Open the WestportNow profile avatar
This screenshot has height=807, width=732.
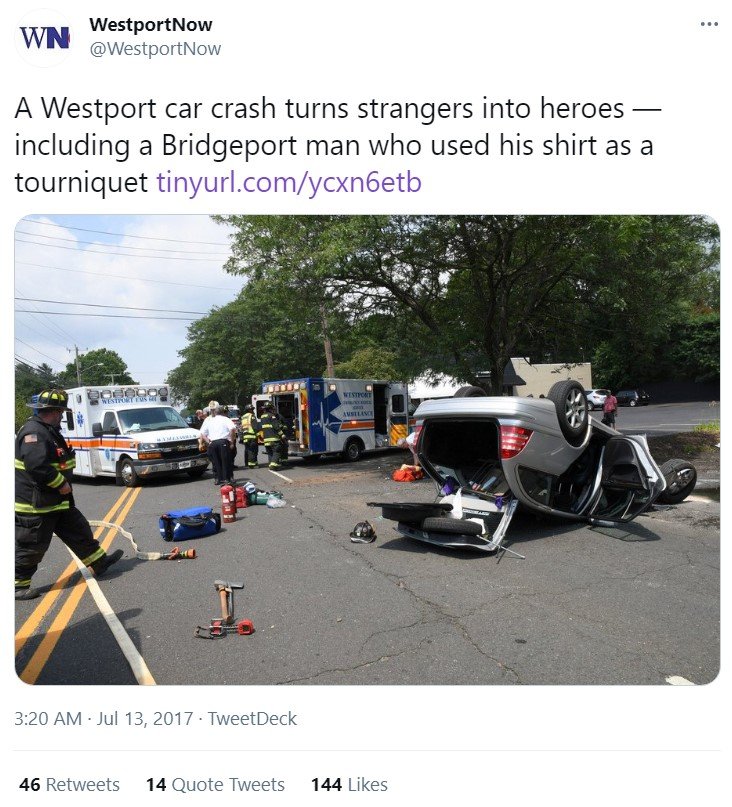[x=44, y=38]
